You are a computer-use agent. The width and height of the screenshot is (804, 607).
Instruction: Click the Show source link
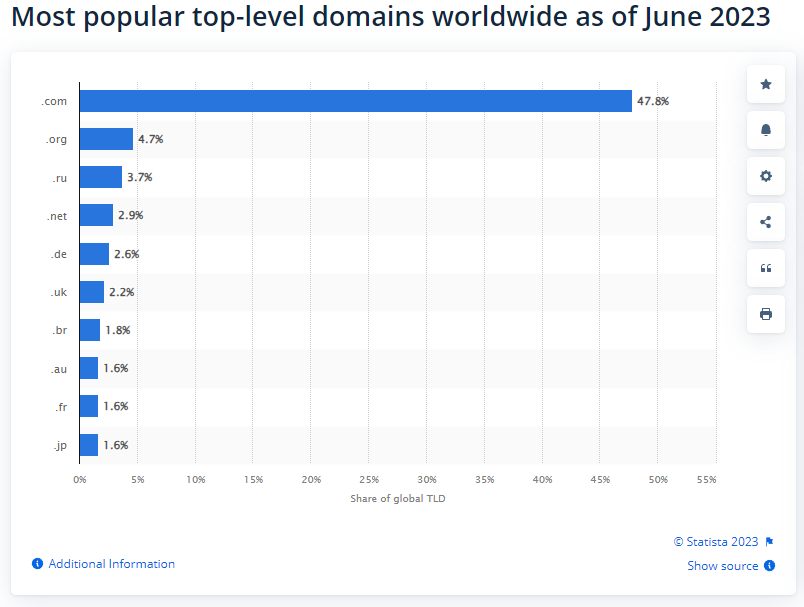(x=722, y=566)
